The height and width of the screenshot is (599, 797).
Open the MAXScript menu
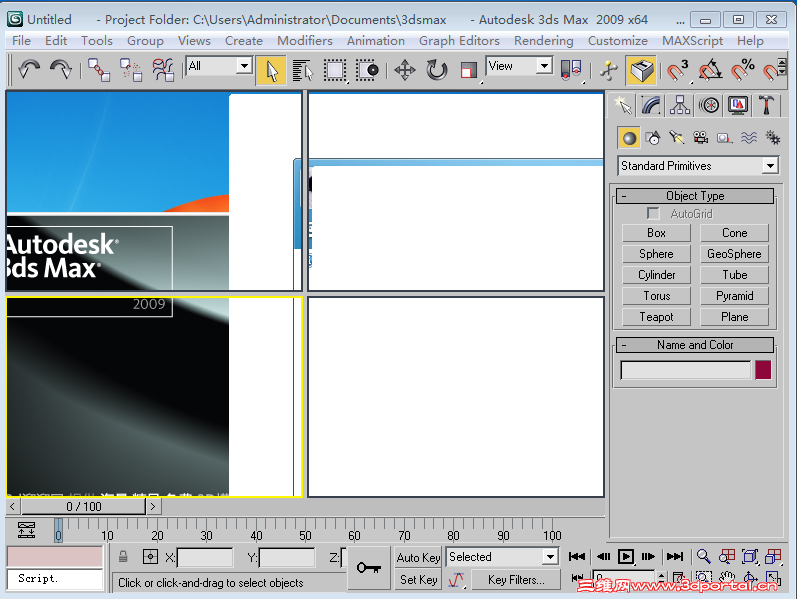(x=692, y=41)
